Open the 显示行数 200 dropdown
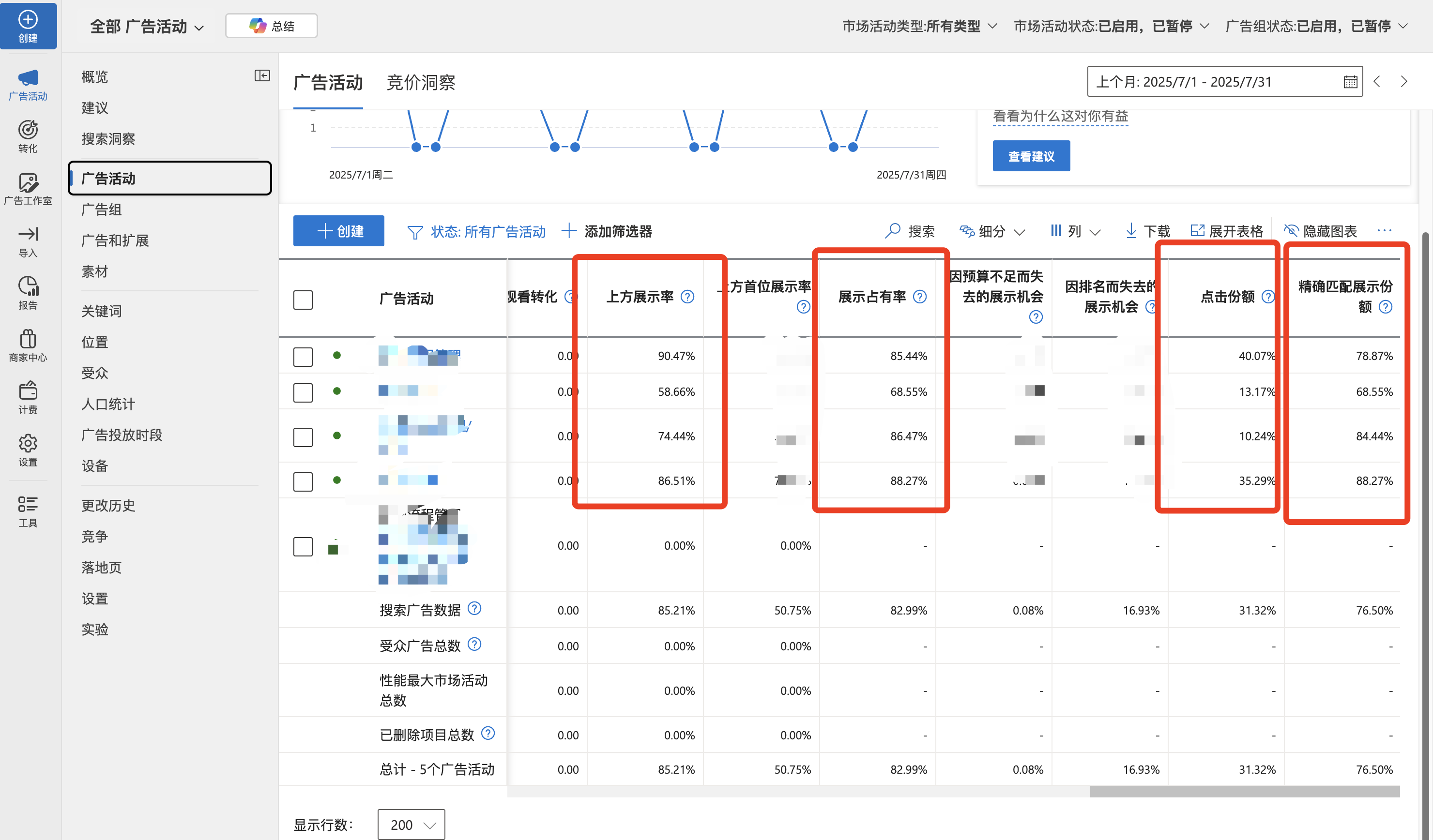This screenshot has width=1433, height=840. click(411, 824)
